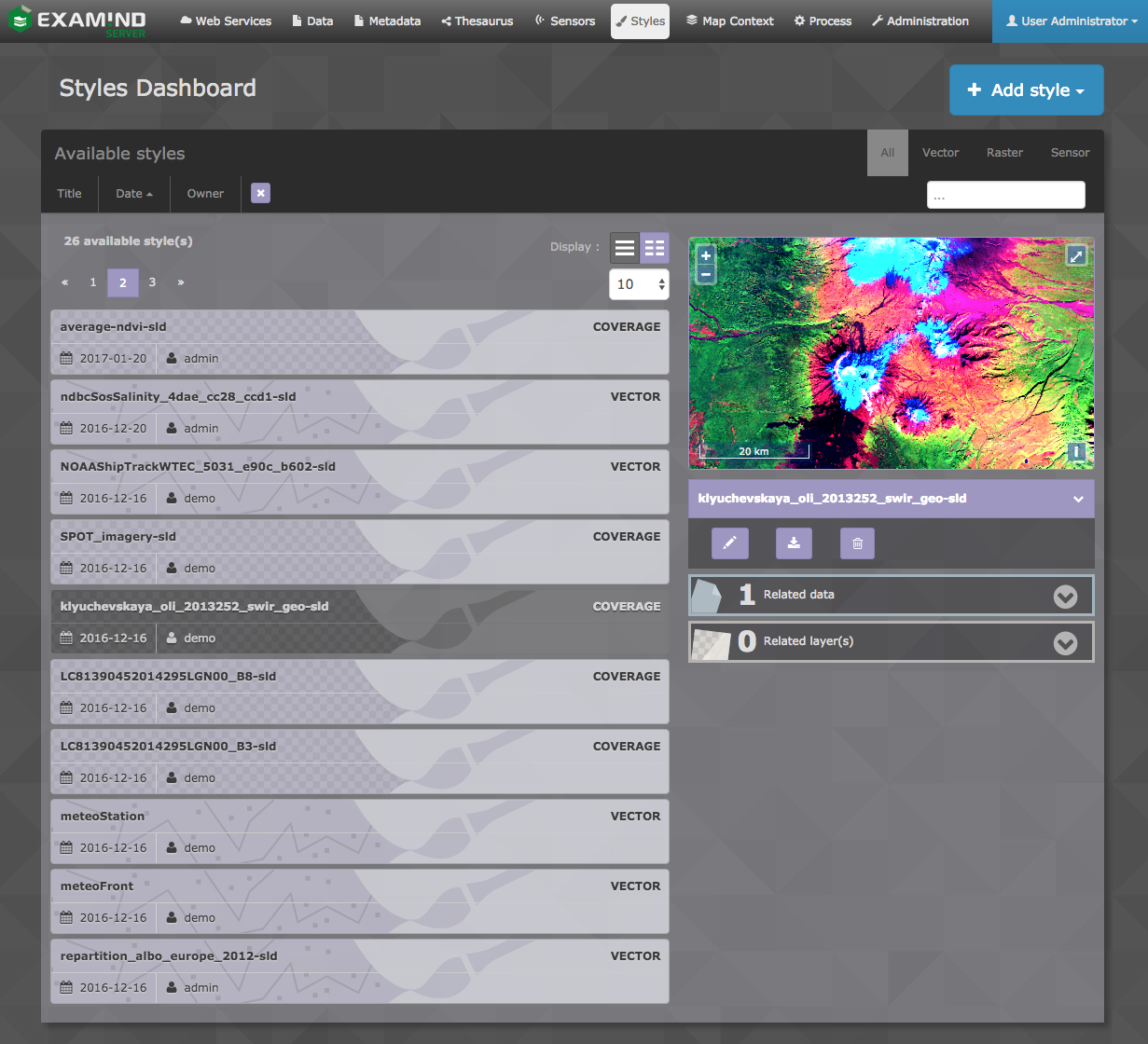Zoom in on the map preview
Viewport: 1148px width, 1044px height.
click(x=706, y=255)
